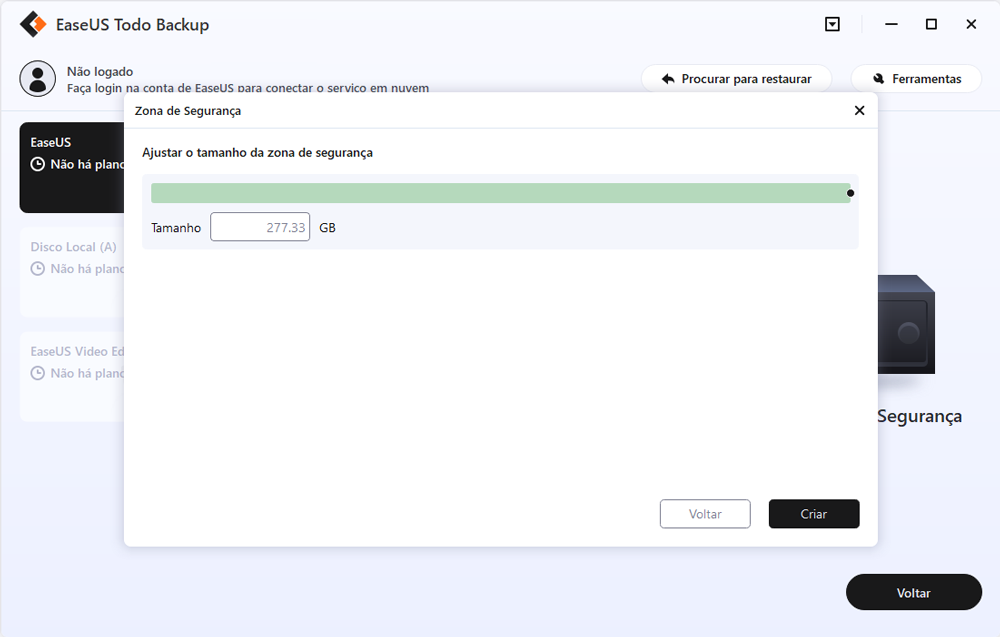This screenshot has height=637, width=1000.
Task: Select the EaseUS Video Ed backup card
Action: [x=72, y=376]
